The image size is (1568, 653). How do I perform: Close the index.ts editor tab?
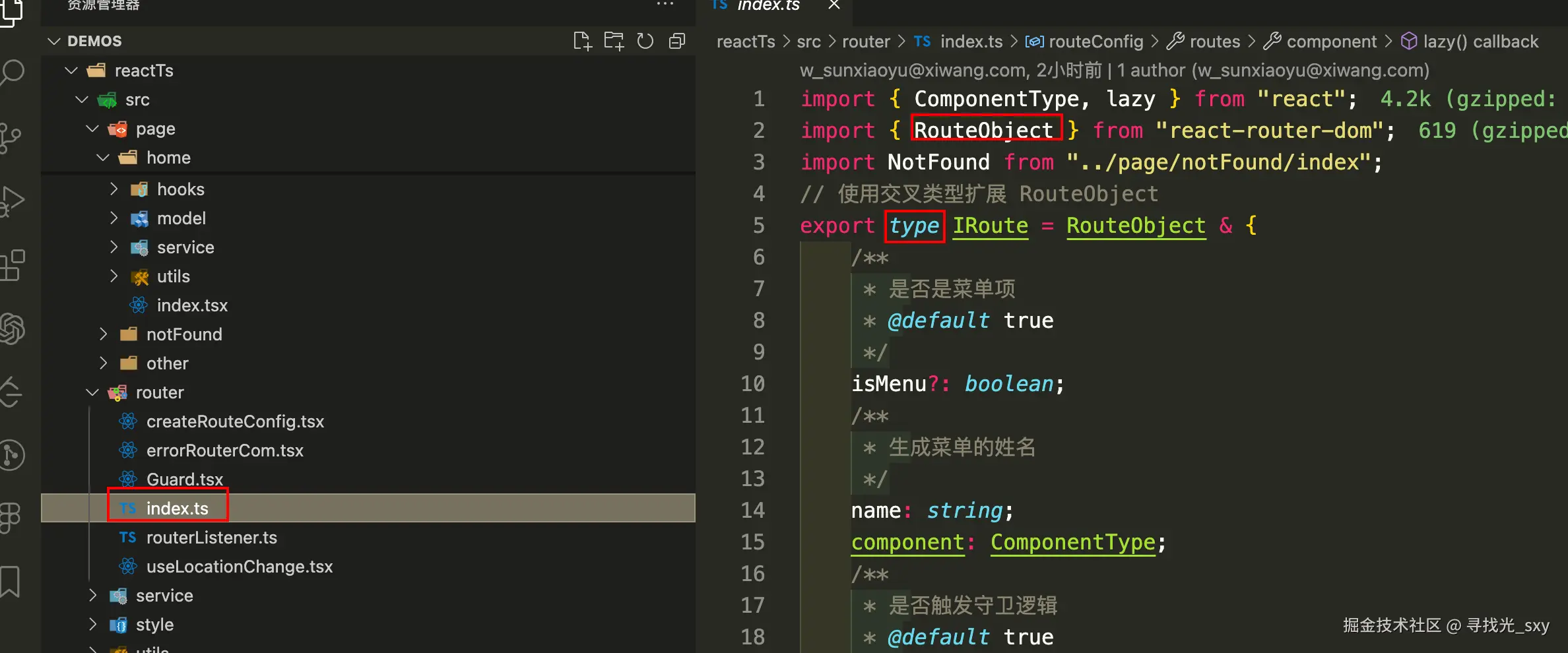[834, 5]
